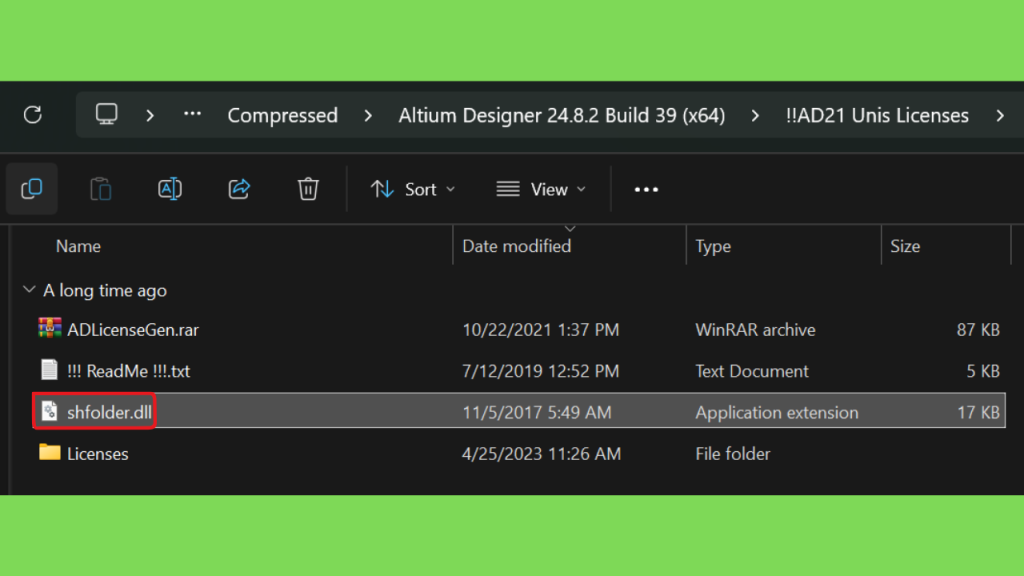
Task: Click the WinRAR archive type cell
Action: (756, 330)
